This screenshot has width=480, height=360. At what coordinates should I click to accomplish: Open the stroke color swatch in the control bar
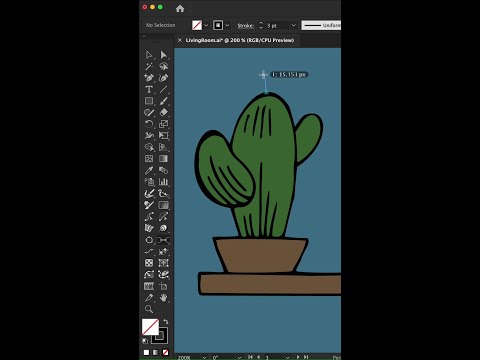[218, 25]
